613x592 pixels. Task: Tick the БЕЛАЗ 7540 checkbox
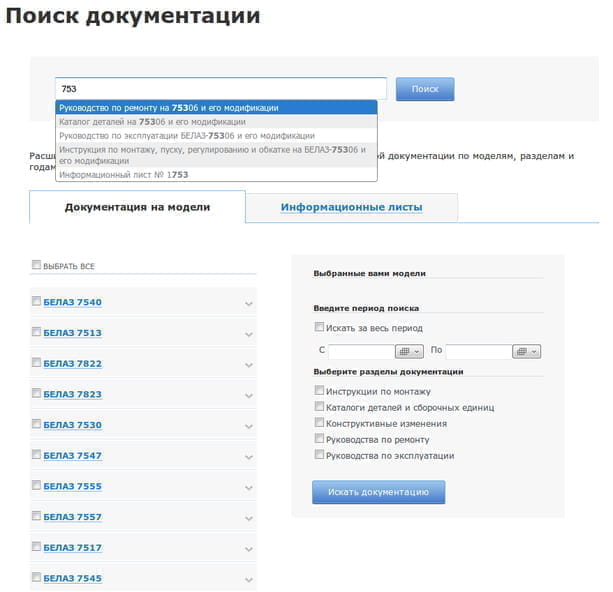pos(36,301)
